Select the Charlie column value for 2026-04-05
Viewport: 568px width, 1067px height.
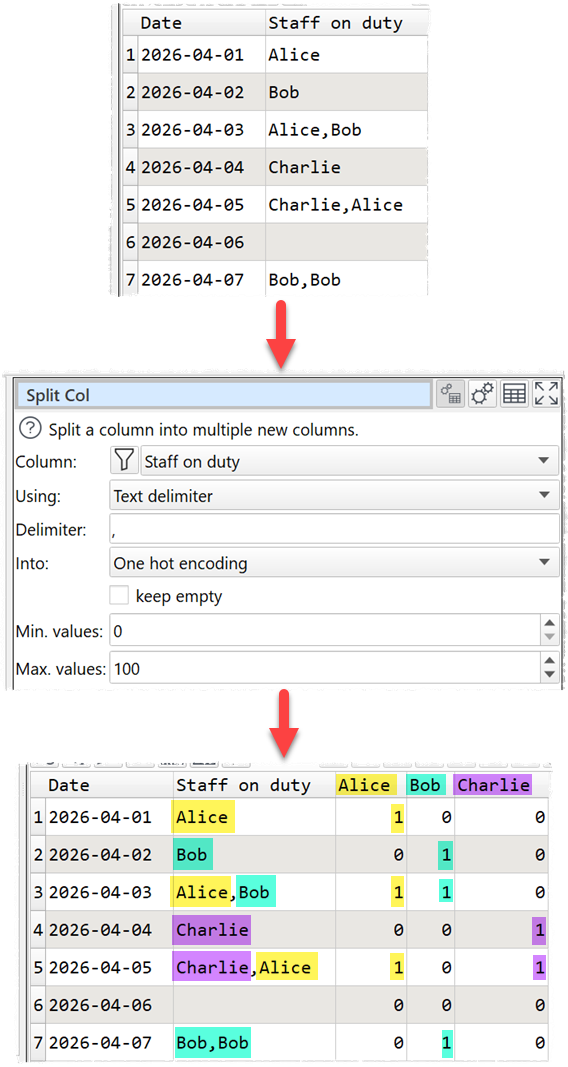(x=501, y=966)
